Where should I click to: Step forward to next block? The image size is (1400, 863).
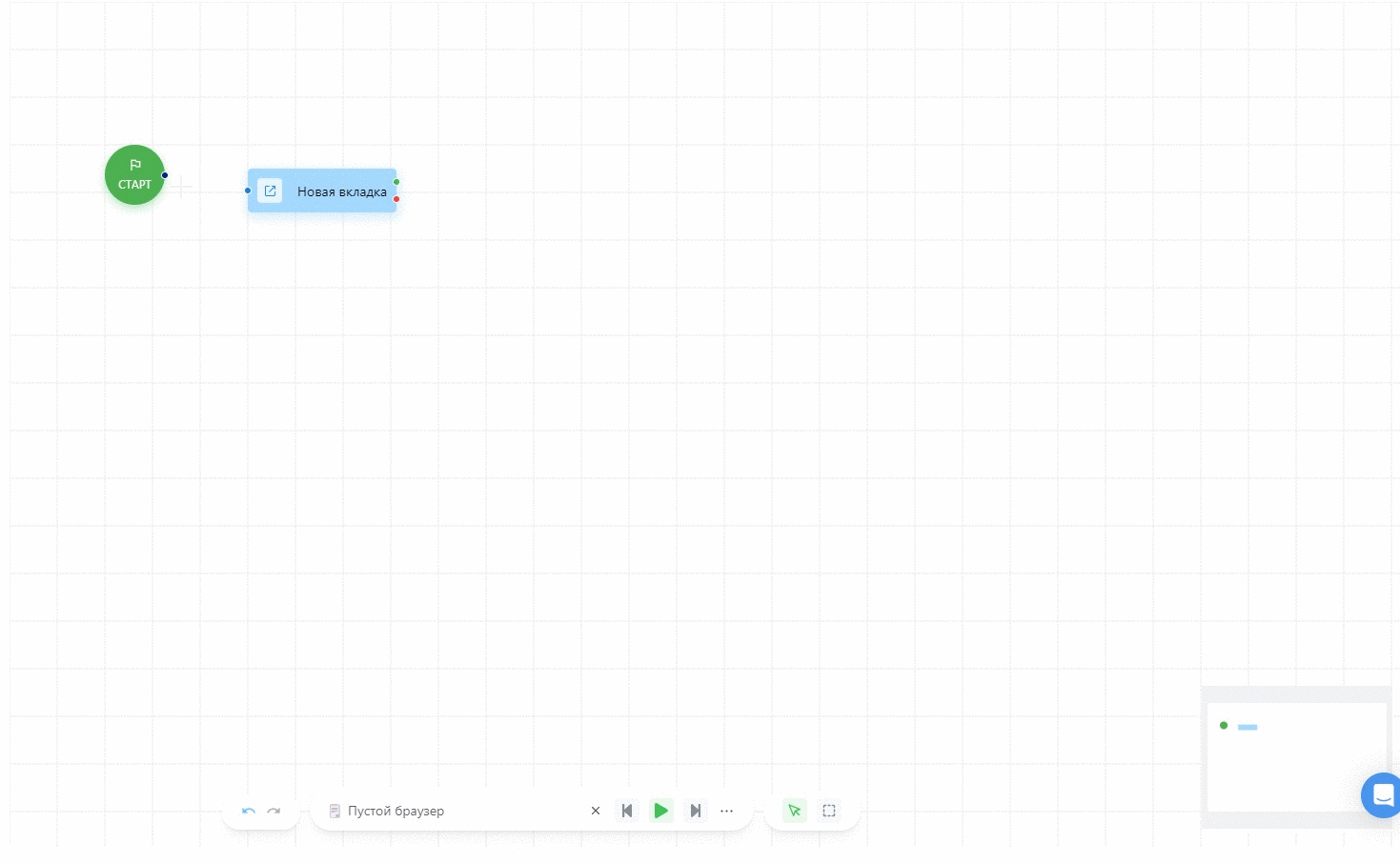tap(696, 811)
